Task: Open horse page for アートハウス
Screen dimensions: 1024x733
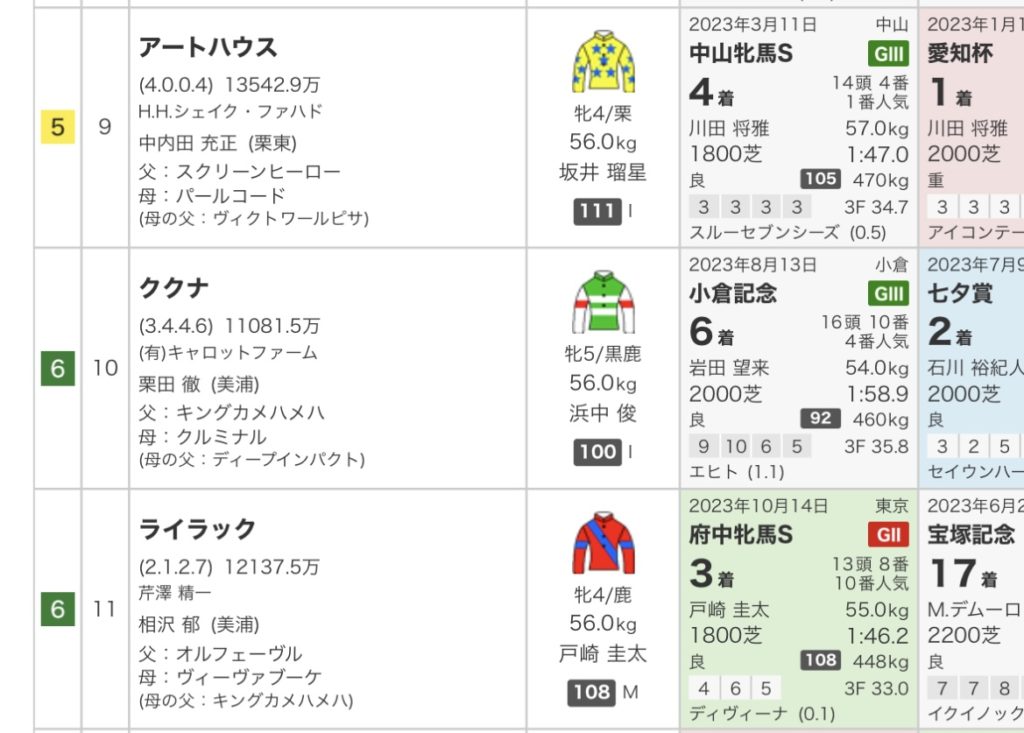Action: pyautogui.click(x=208, y=47)
